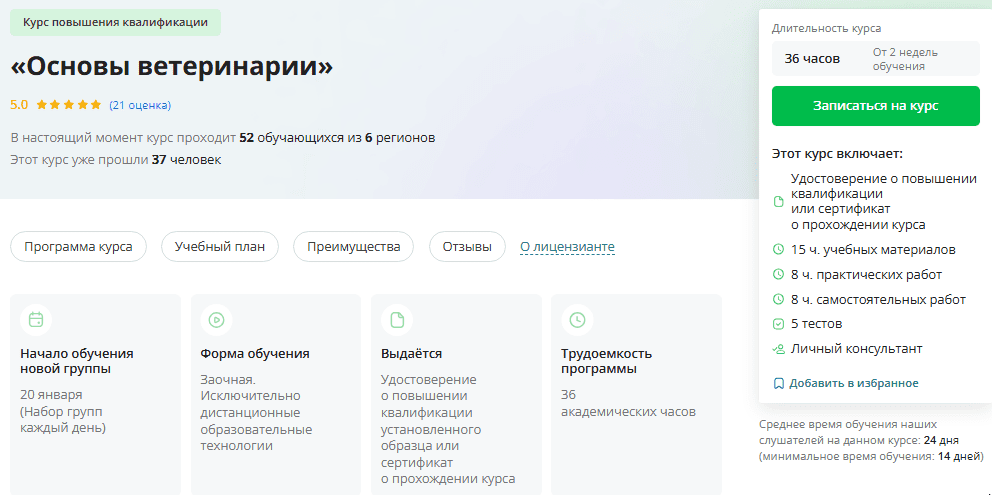Switch to the Учебный план tab
Image resolution: width=992 pixels, height=495 pixels.
(x=220, y=247)
